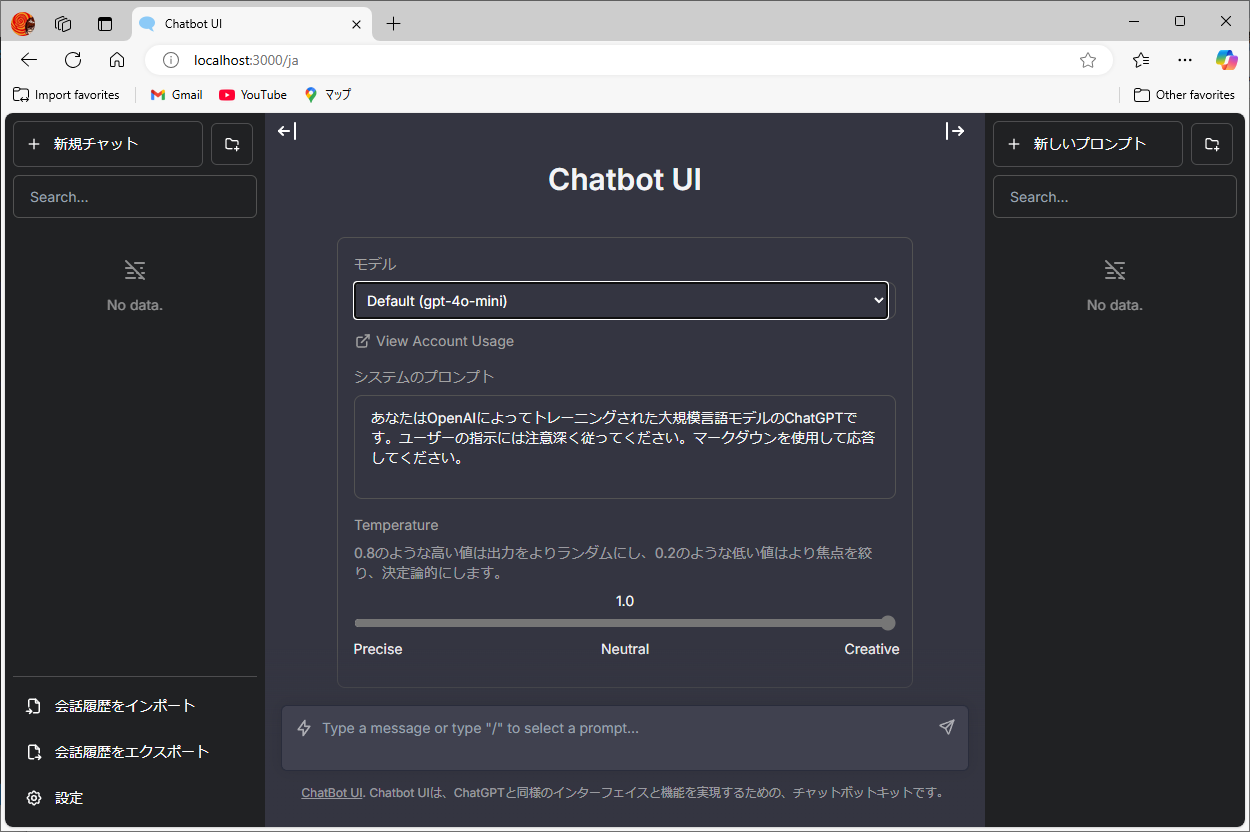
Task: Go to browser home icon
Action: 117,60
